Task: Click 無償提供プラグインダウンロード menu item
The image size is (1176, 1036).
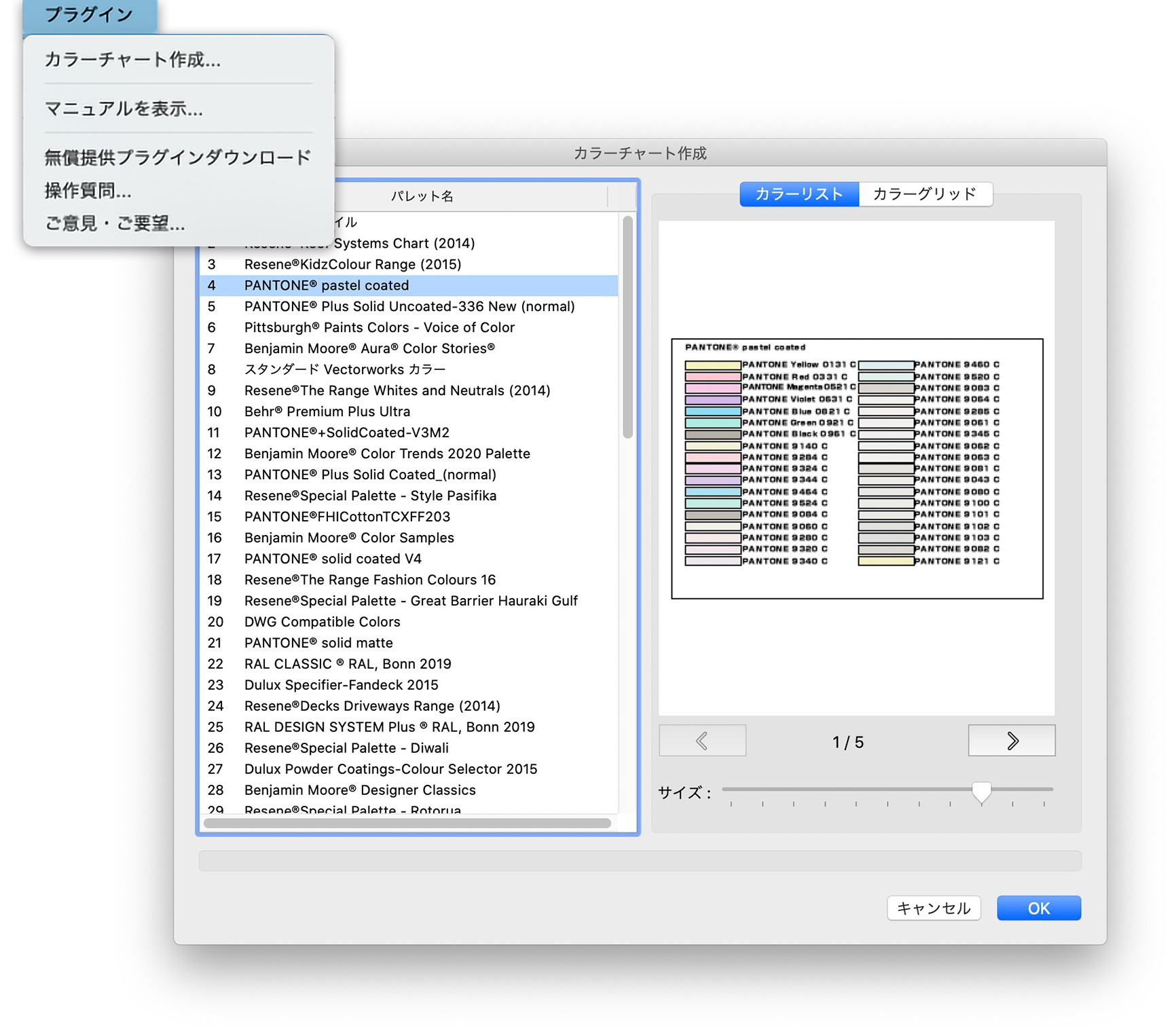Action: [178, 158]
